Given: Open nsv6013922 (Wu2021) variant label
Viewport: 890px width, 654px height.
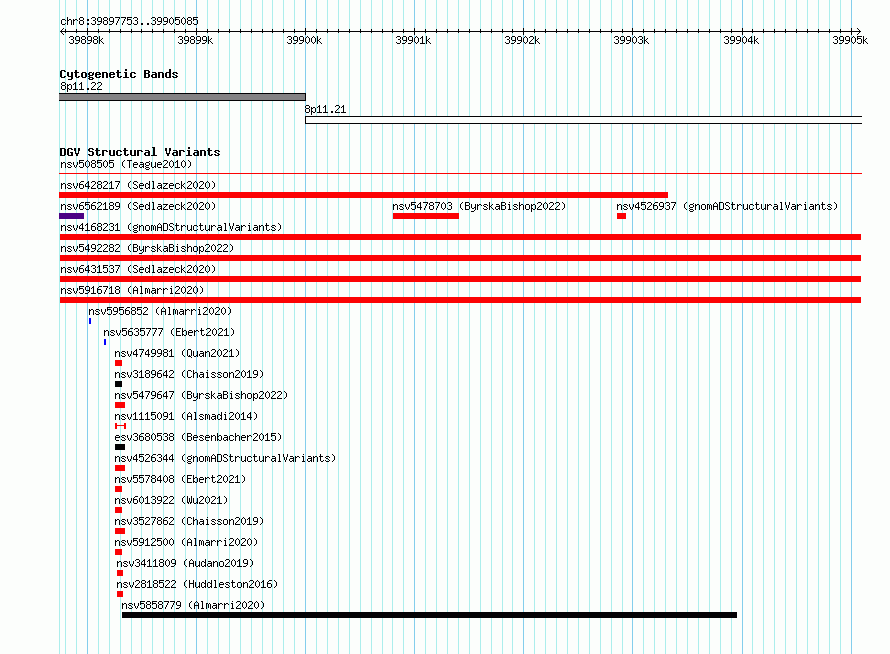Looking at the screenshot, I should pos(171,500).
